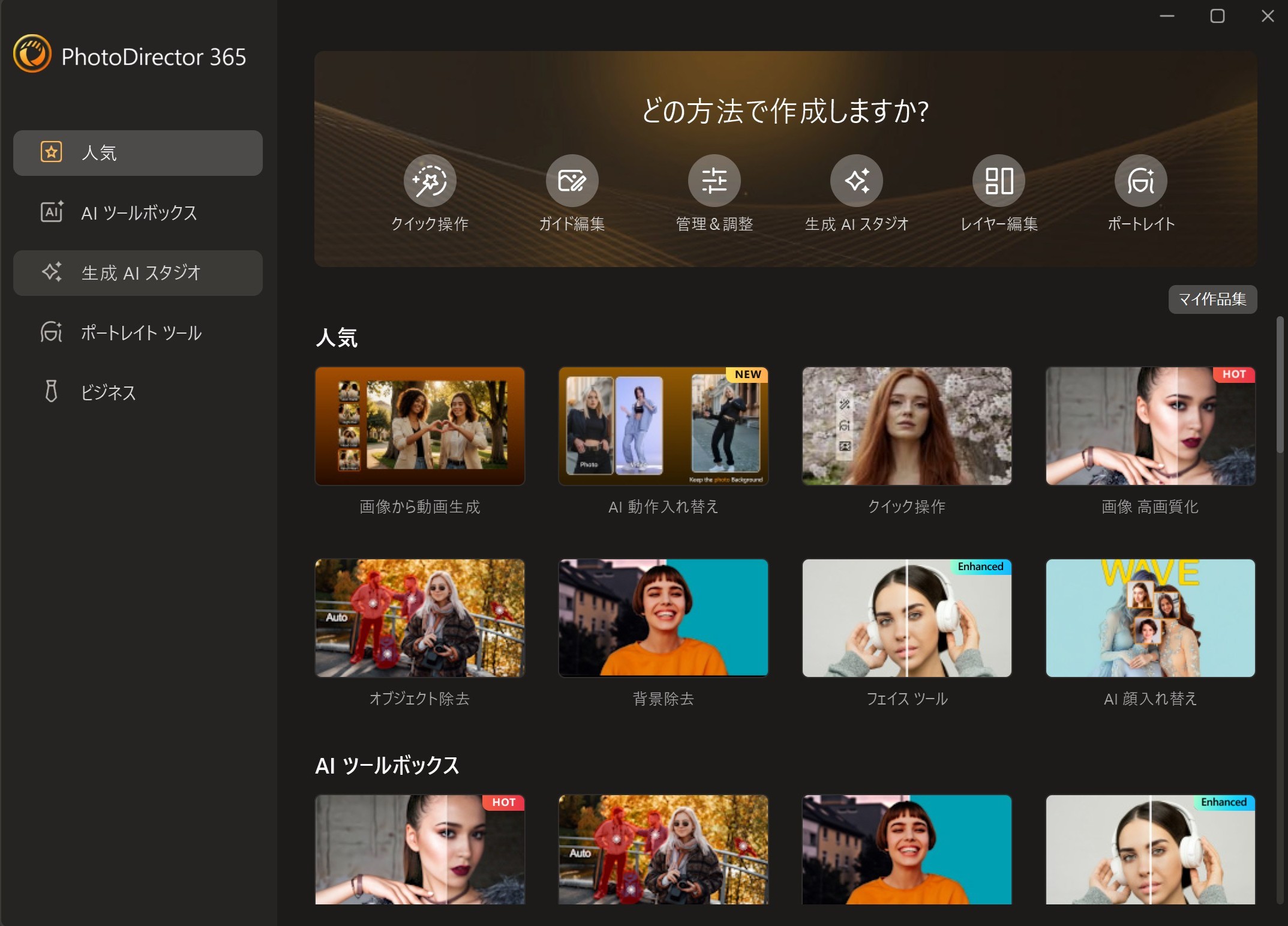1288x926 pixels.
Task: Click the 管理＆調整 sliders icon
Action: point(714,181)
